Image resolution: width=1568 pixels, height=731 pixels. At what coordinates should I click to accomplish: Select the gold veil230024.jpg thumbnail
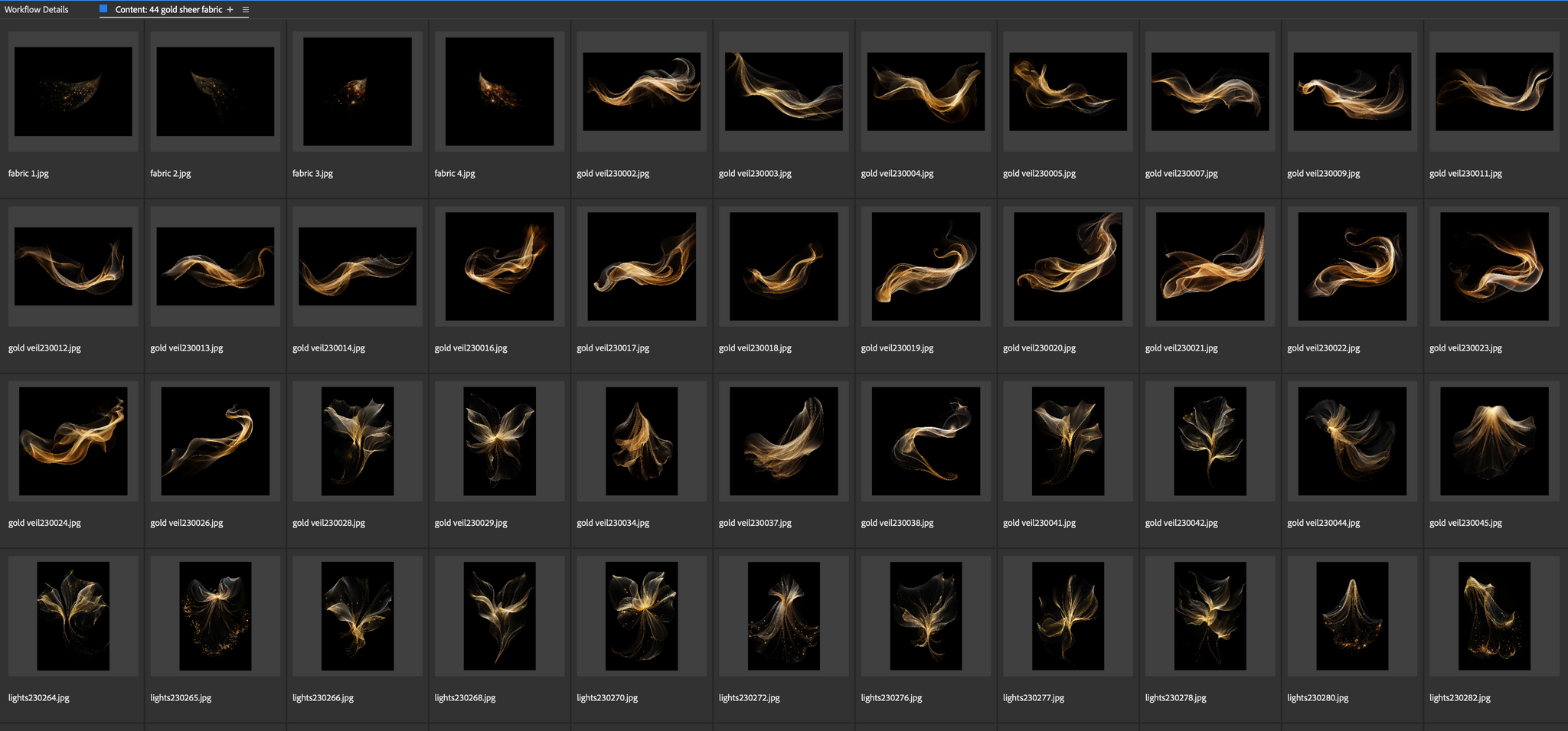[x=73, y=441]
